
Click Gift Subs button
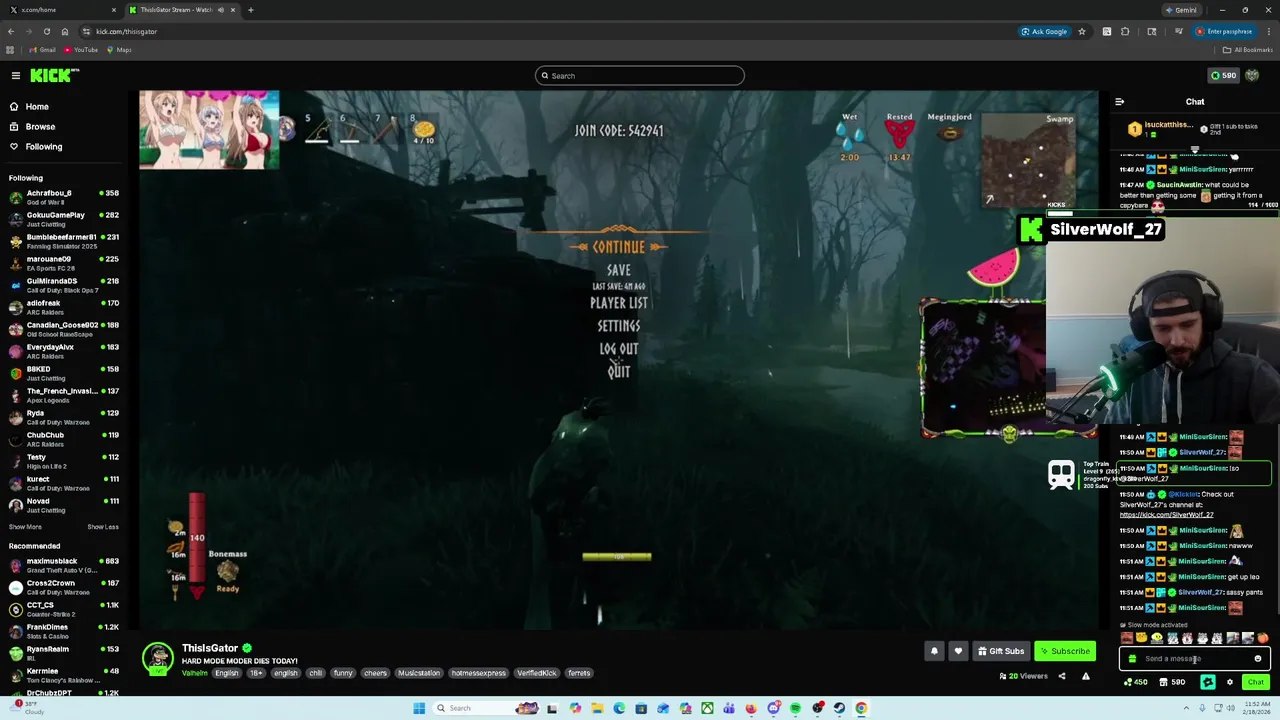1001,651
